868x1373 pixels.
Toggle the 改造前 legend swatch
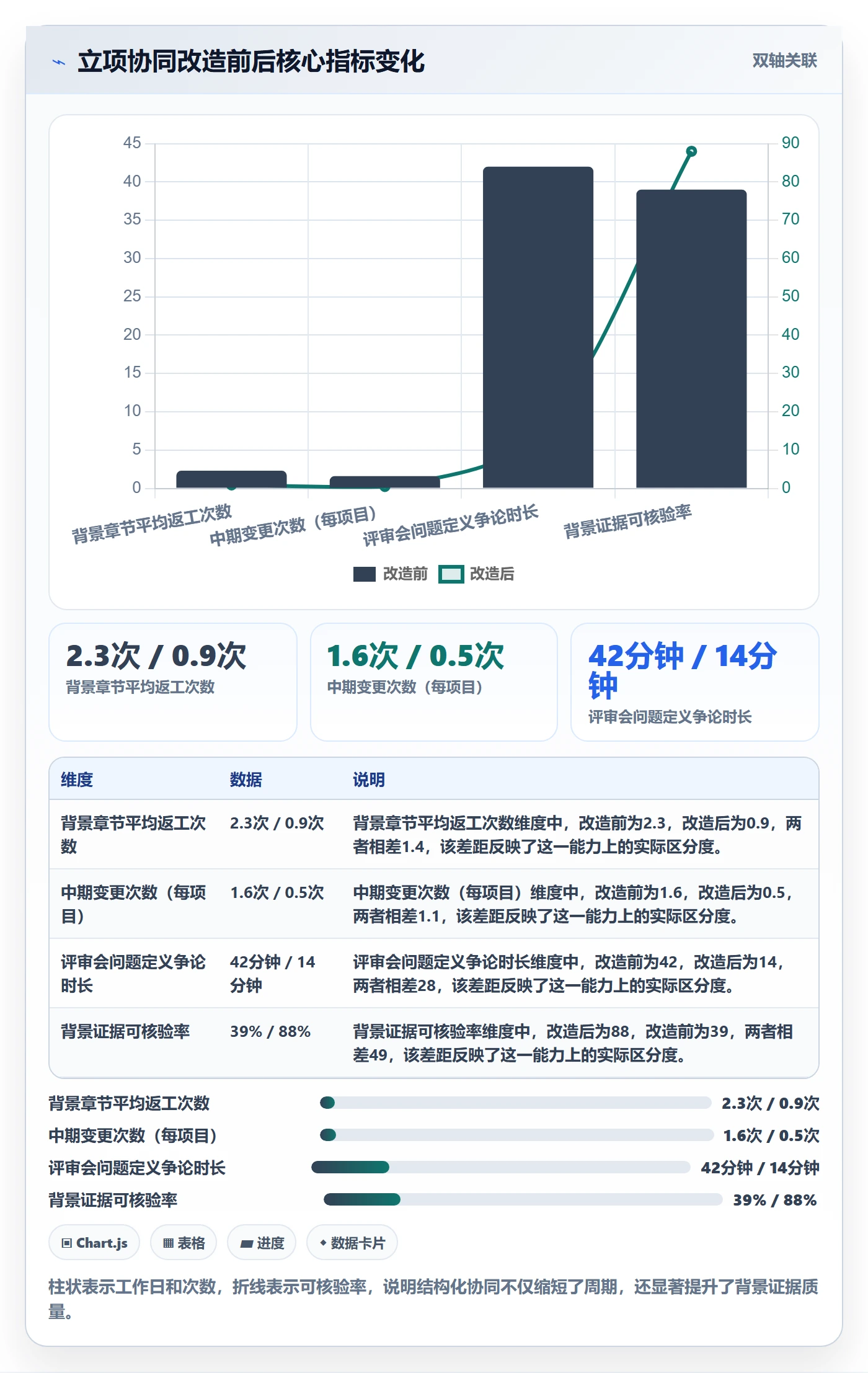click(364, 574)
